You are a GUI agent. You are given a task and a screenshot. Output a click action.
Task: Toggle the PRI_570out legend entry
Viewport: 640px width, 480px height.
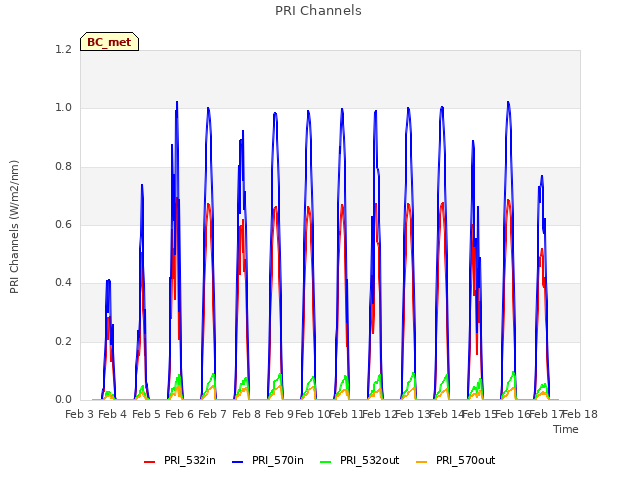[x=456, y=460]
